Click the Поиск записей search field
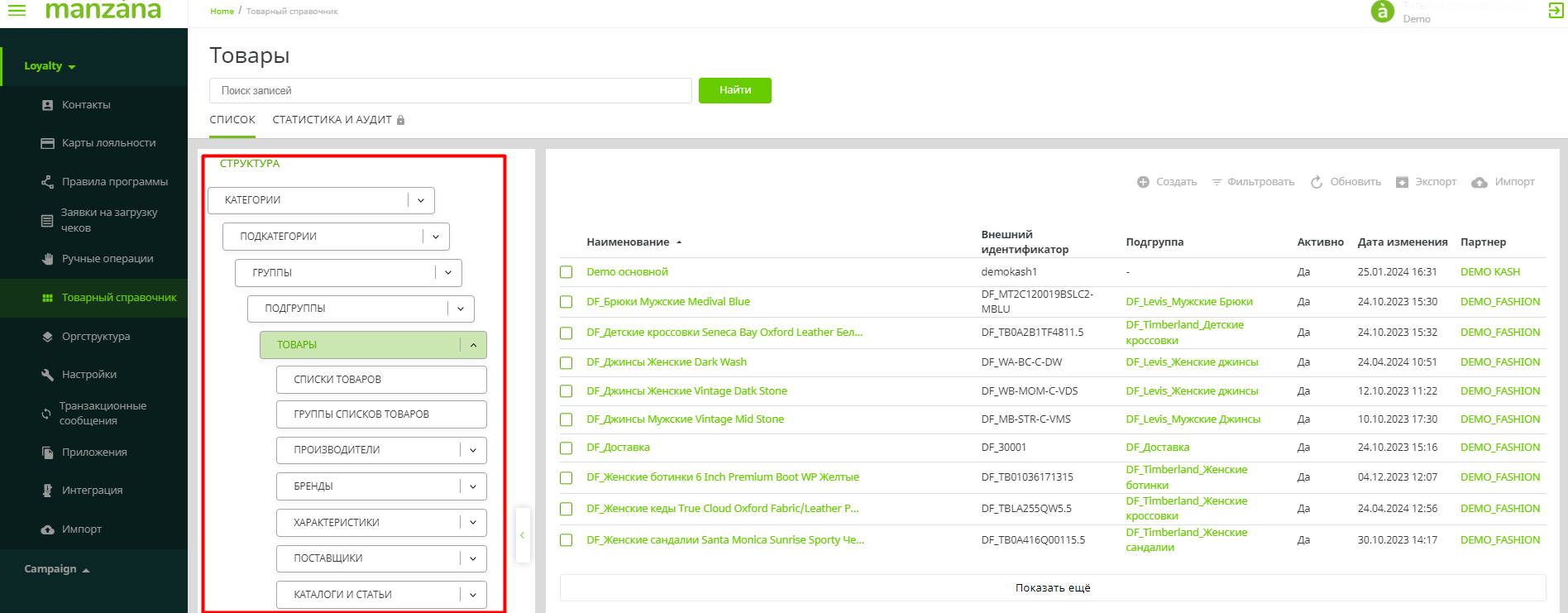1568x613 pixels. [450, 91]
